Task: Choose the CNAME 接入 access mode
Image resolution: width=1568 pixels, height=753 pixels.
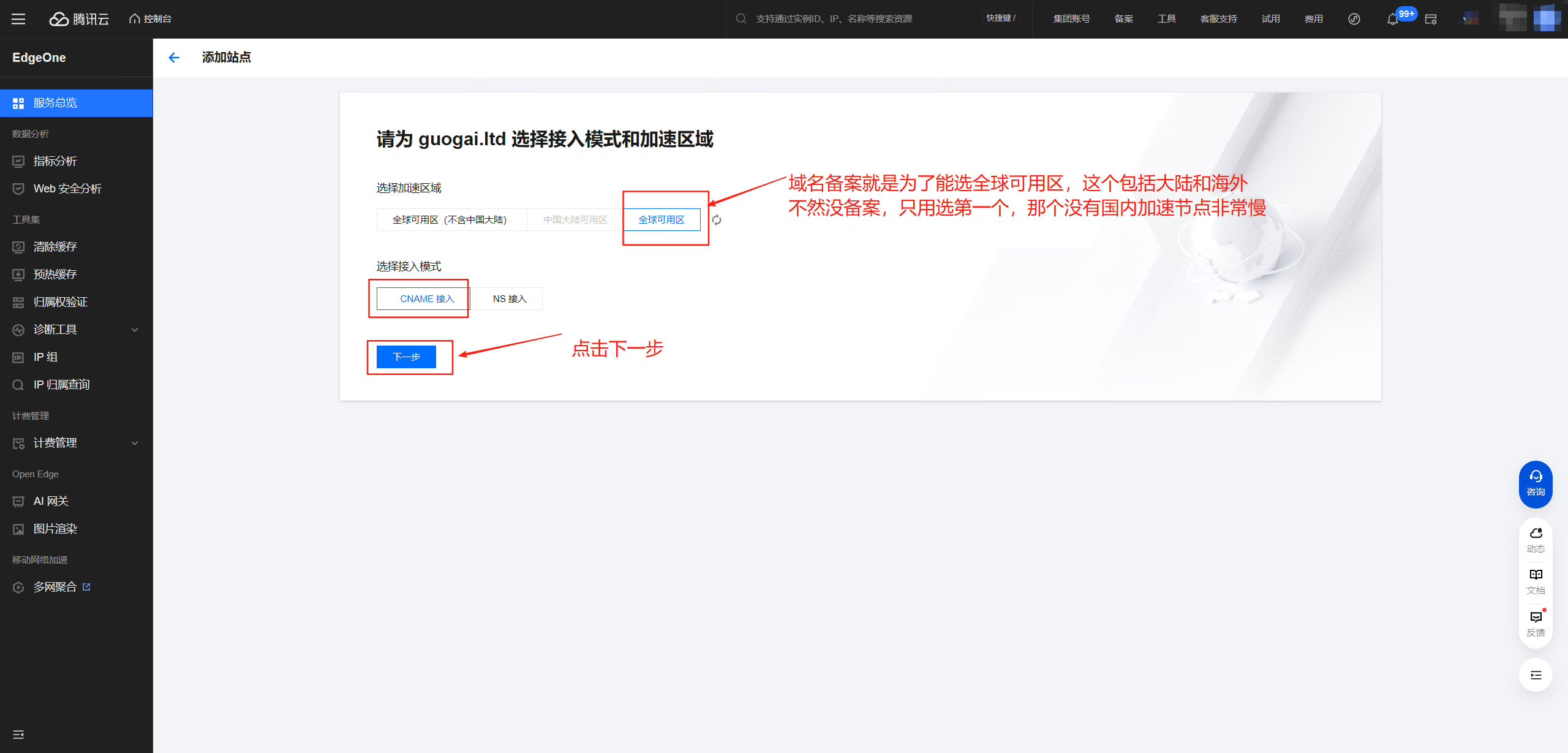Action: 426,299
